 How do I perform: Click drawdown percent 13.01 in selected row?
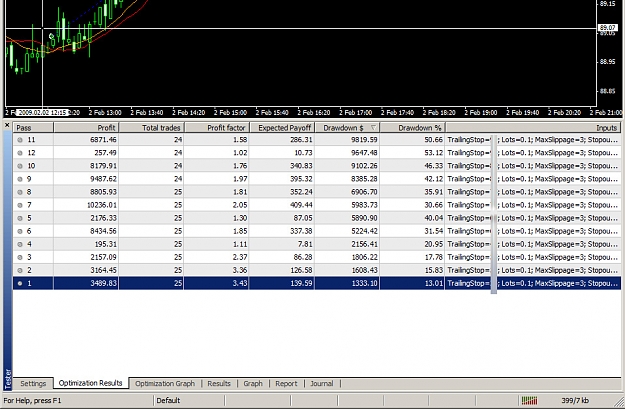[434, 283]
